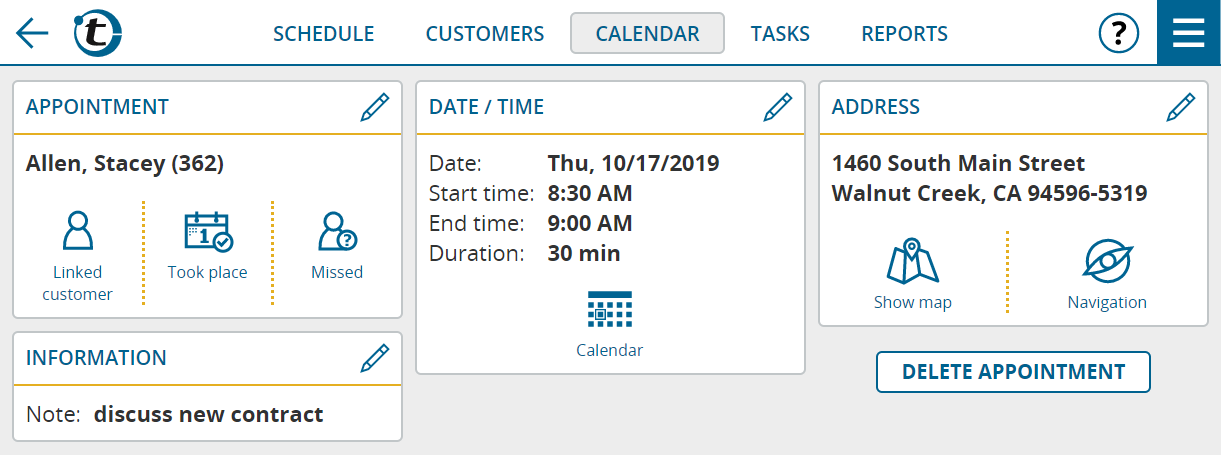Switch to the Customers tab
The image size is (1221, 455).
coord(485,33)
